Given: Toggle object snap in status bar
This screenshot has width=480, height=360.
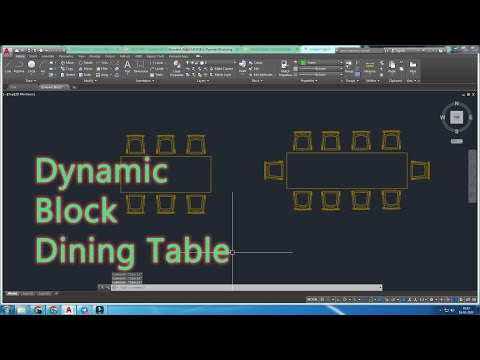Looking at the screenshot, I should coord(371,299).
